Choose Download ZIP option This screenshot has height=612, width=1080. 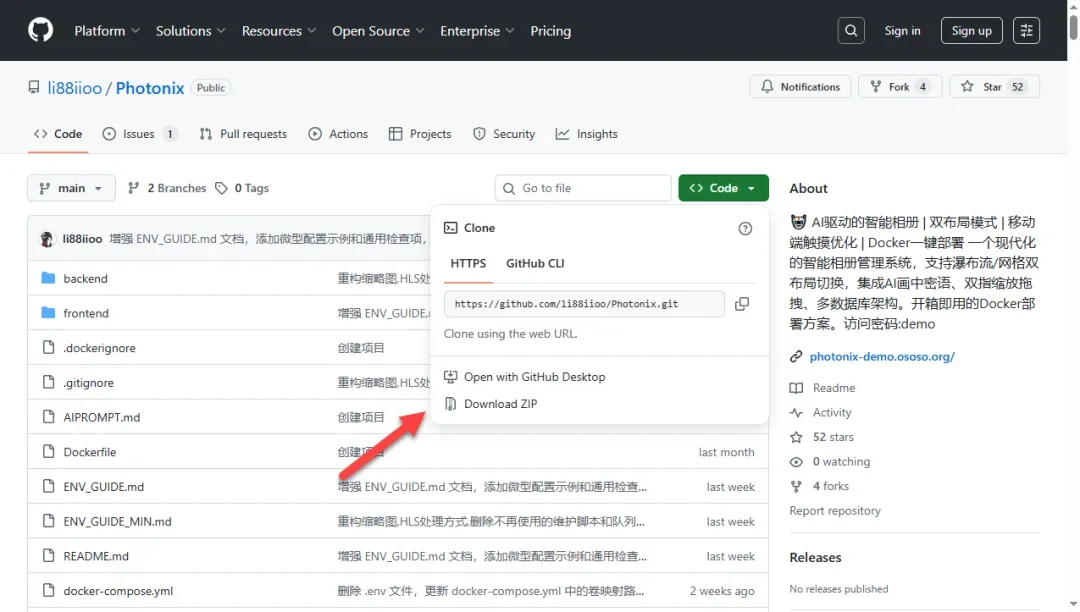[500, 404]
